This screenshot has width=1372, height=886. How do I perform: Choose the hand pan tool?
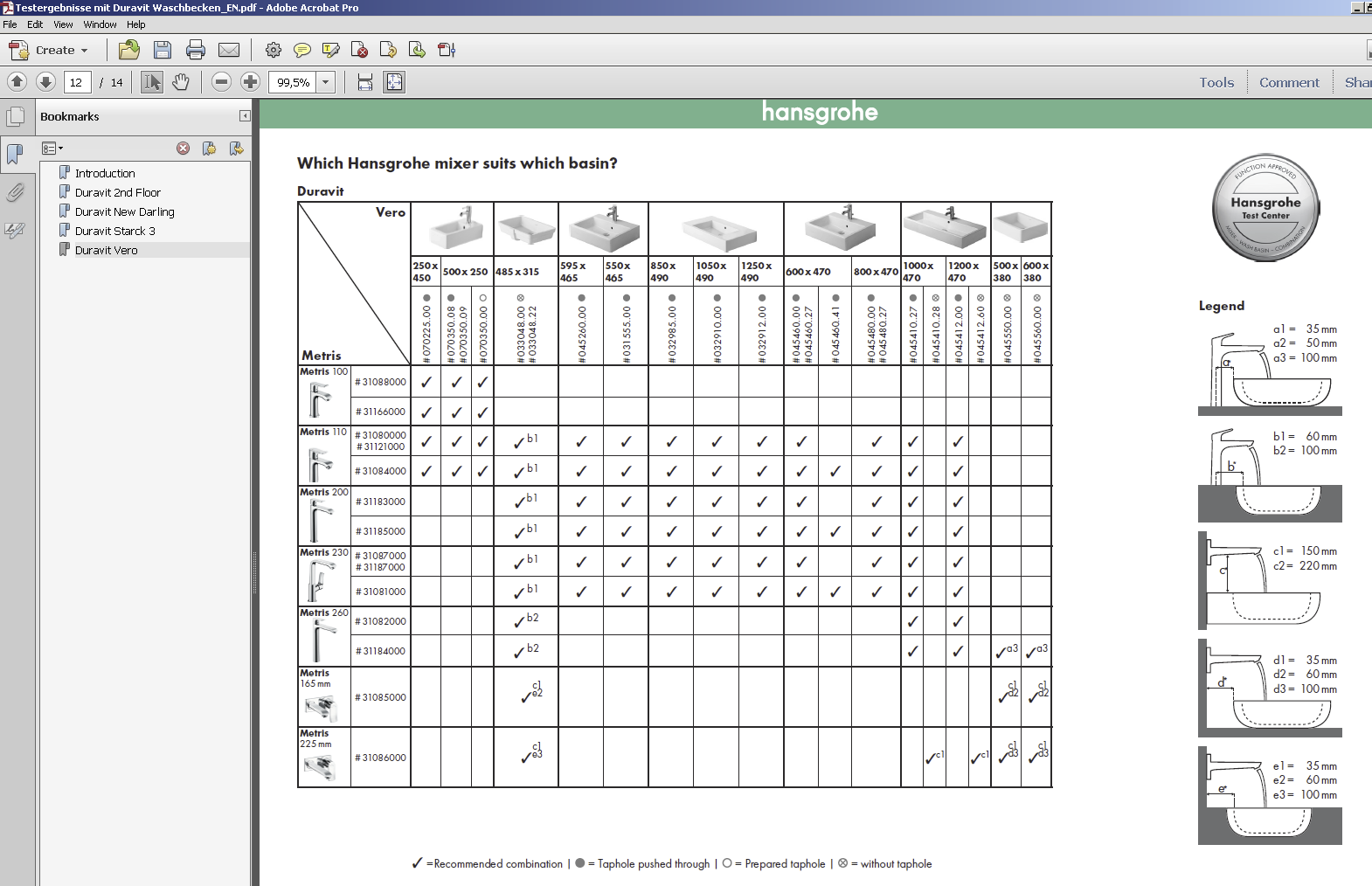click(x=181, y=82)
